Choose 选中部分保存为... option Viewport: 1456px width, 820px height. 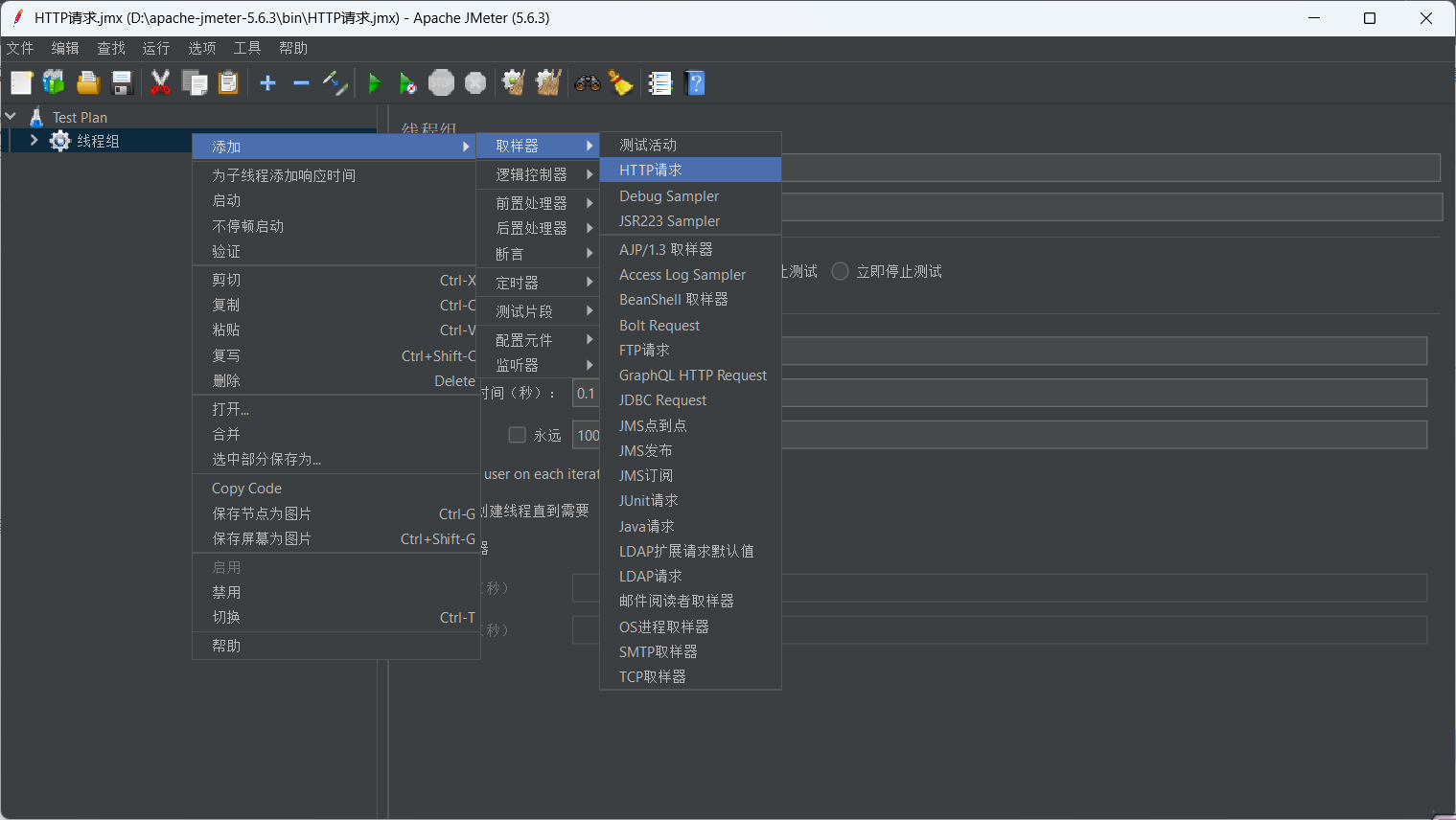(x=335, y=459)
